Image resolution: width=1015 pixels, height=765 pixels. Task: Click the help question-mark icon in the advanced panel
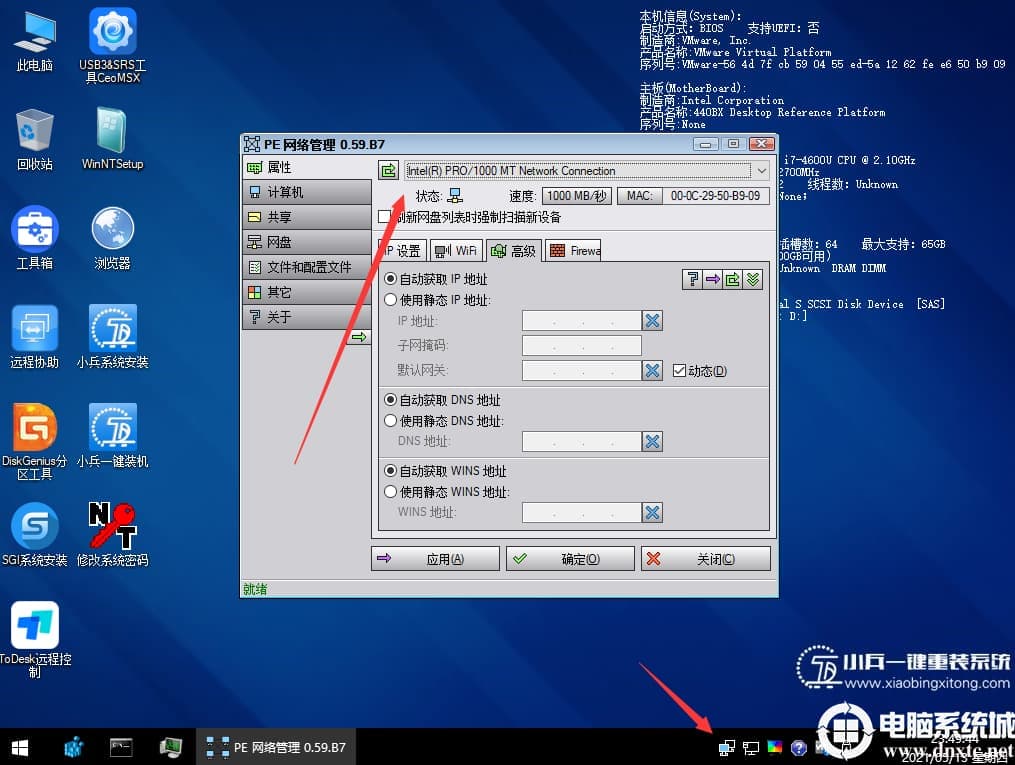(693, 279)
